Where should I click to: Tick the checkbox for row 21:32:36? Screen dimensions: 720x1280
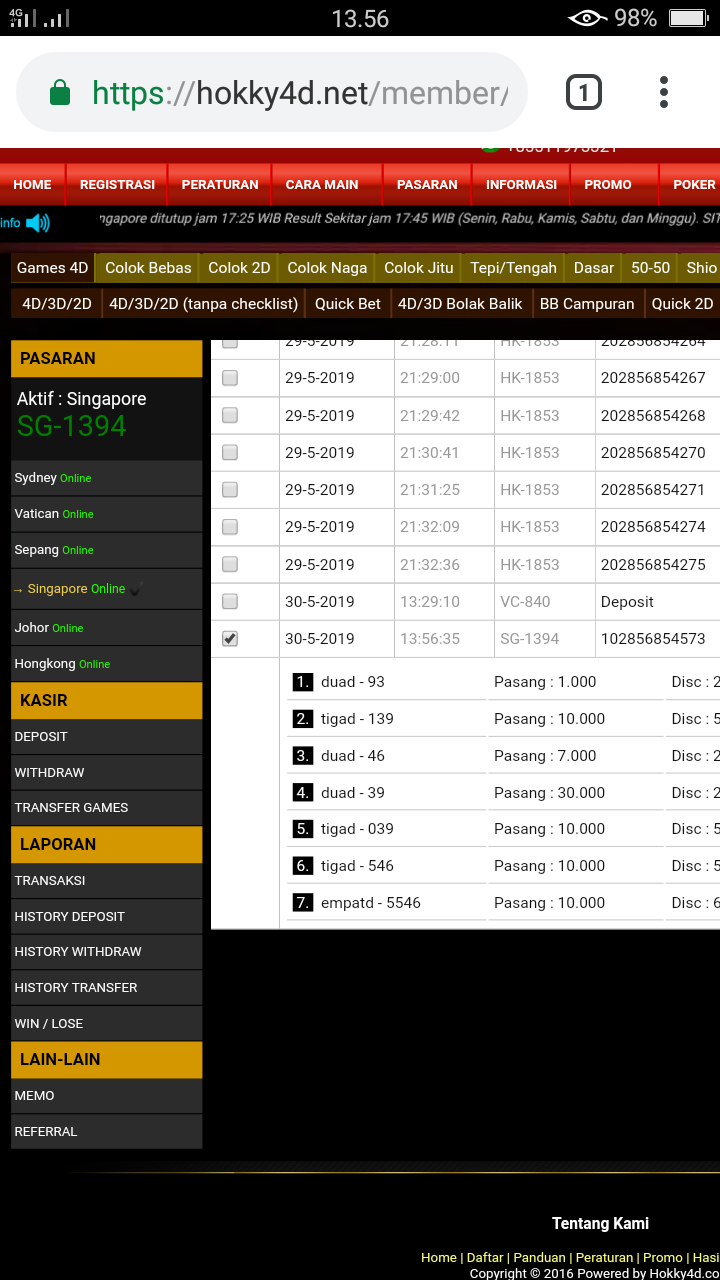point(230,565)
